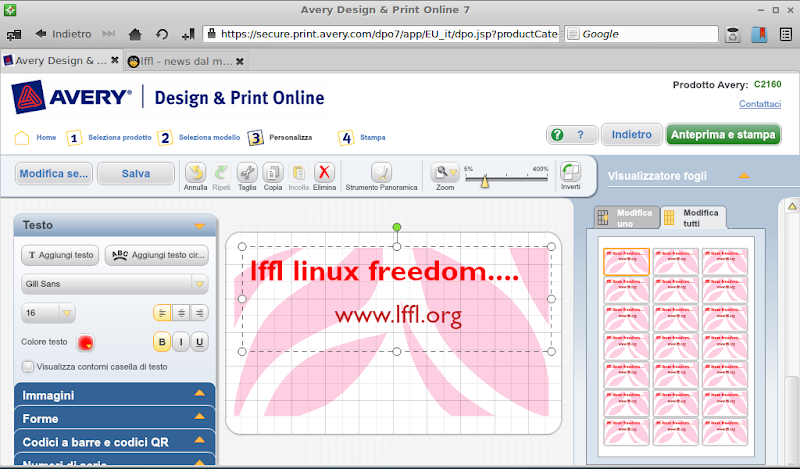Toggle Visualizza contorni casella di testo checkbox

coord(28,366)
